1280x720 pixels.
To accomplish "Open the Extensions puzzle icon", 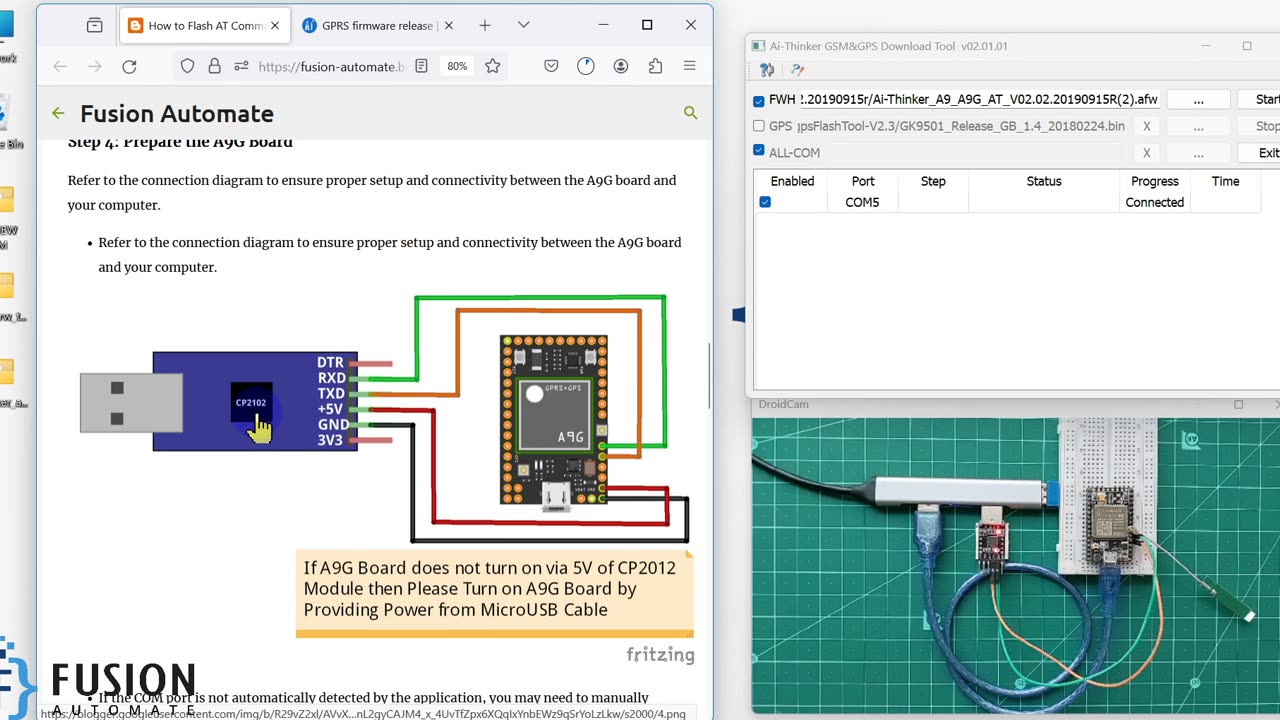I will pyautogui.click(x=655, y=66).
